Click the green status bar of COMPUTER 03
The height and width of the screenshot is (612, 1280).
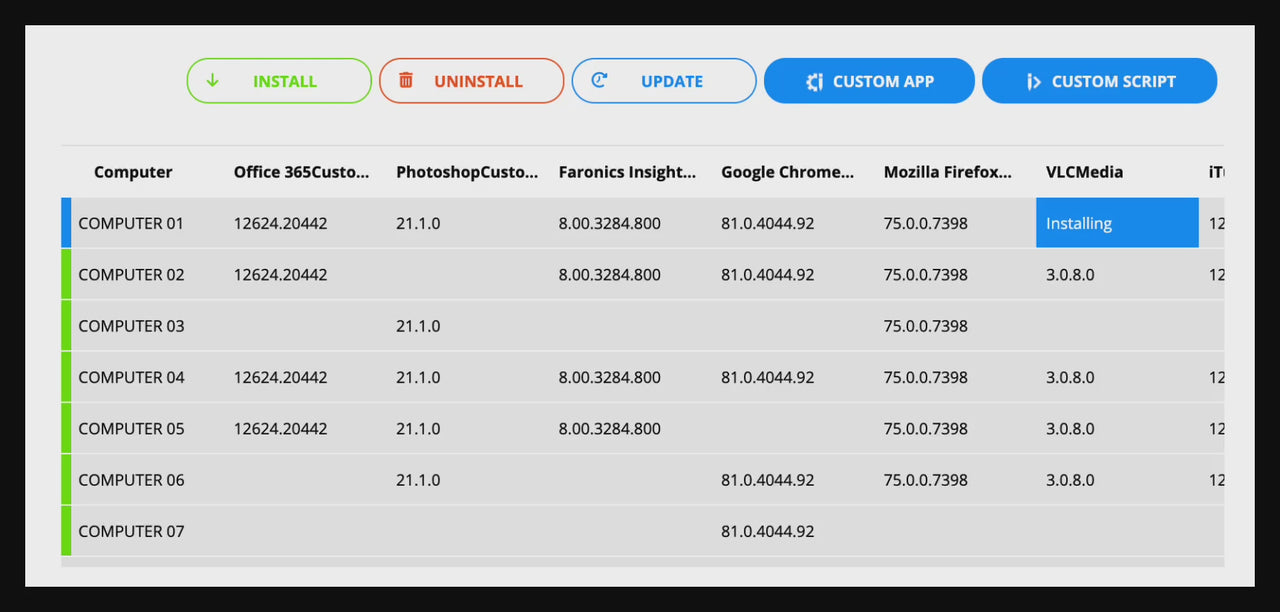click(x=66, y=326)
